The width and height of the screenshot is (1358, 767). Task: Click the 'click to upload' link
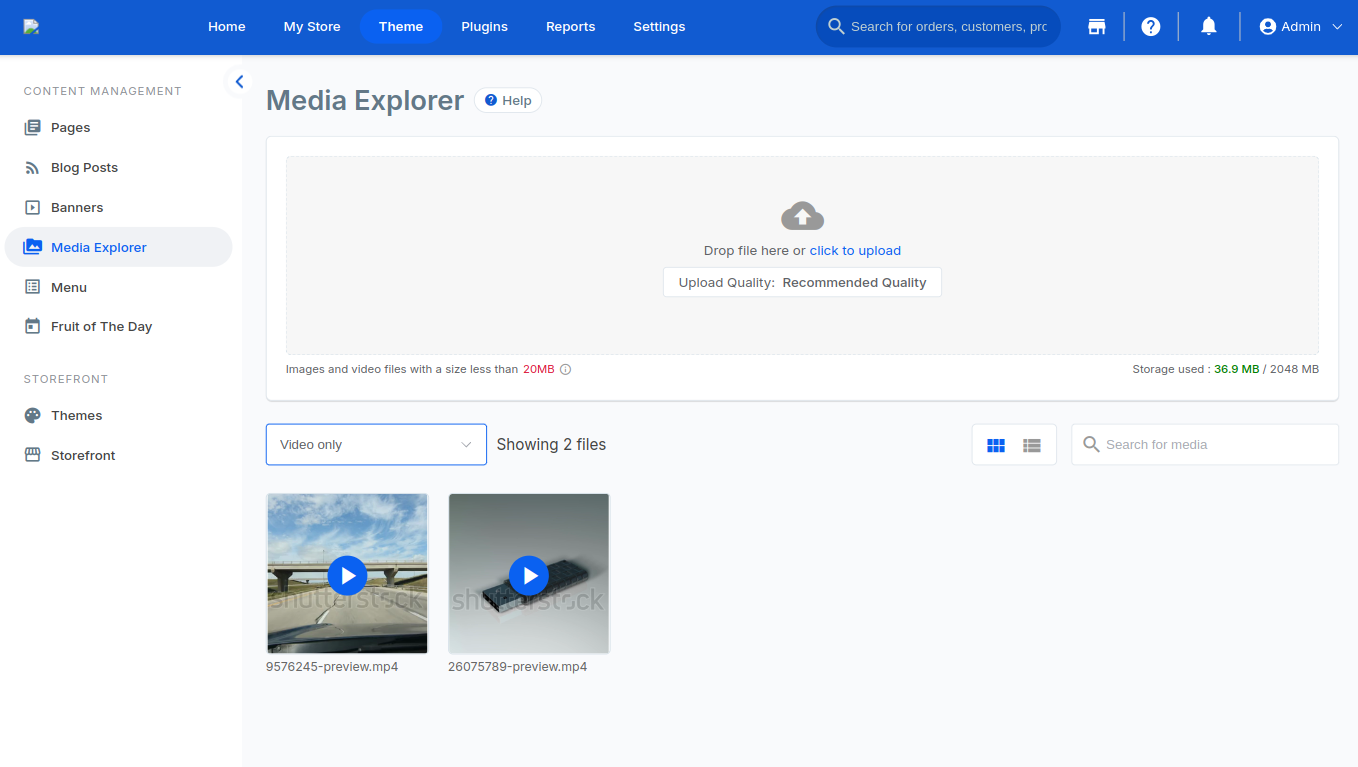(x=855, y=251)
